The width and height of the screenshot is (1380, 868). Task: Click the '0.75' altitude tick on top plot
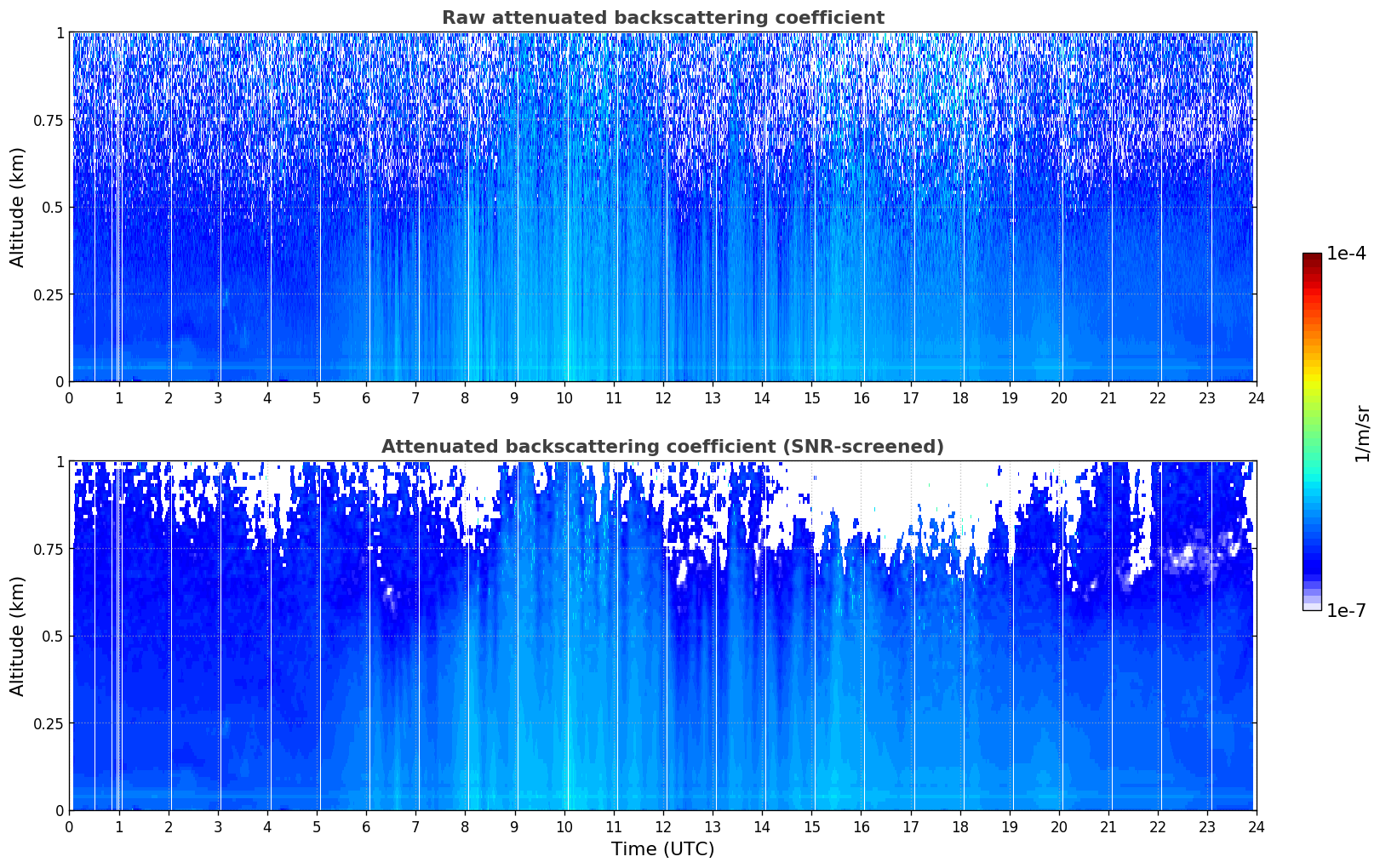pyautogui.click(x=49, y=120)
